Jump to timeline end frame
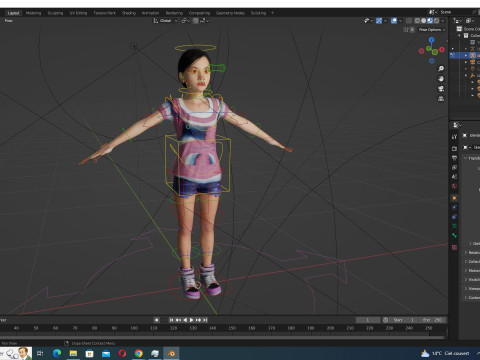 (x=205, y=320)
